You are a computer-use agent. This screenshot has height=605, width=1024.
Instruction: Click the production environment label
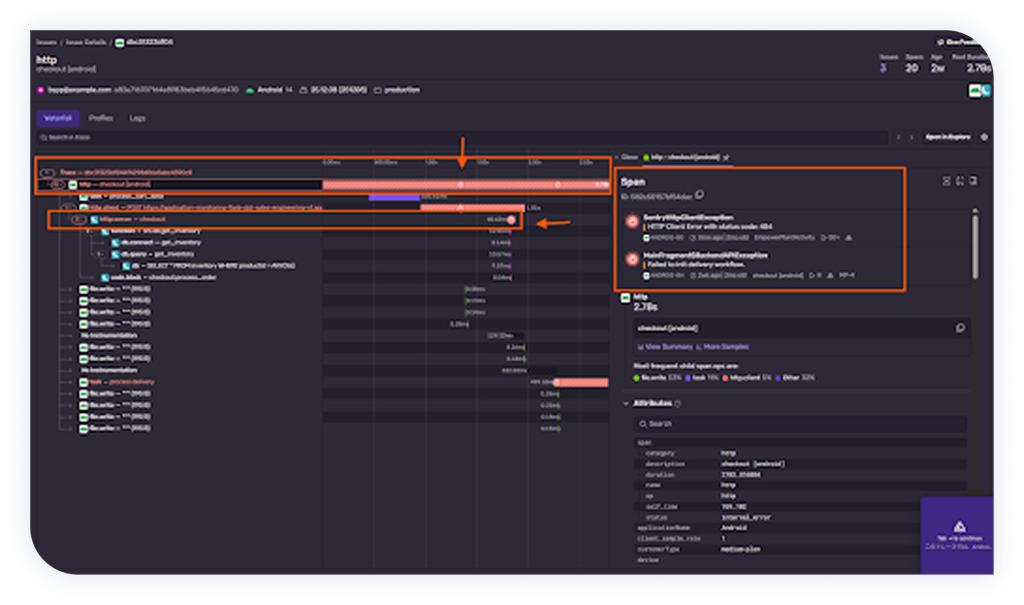tap(402, 90)
